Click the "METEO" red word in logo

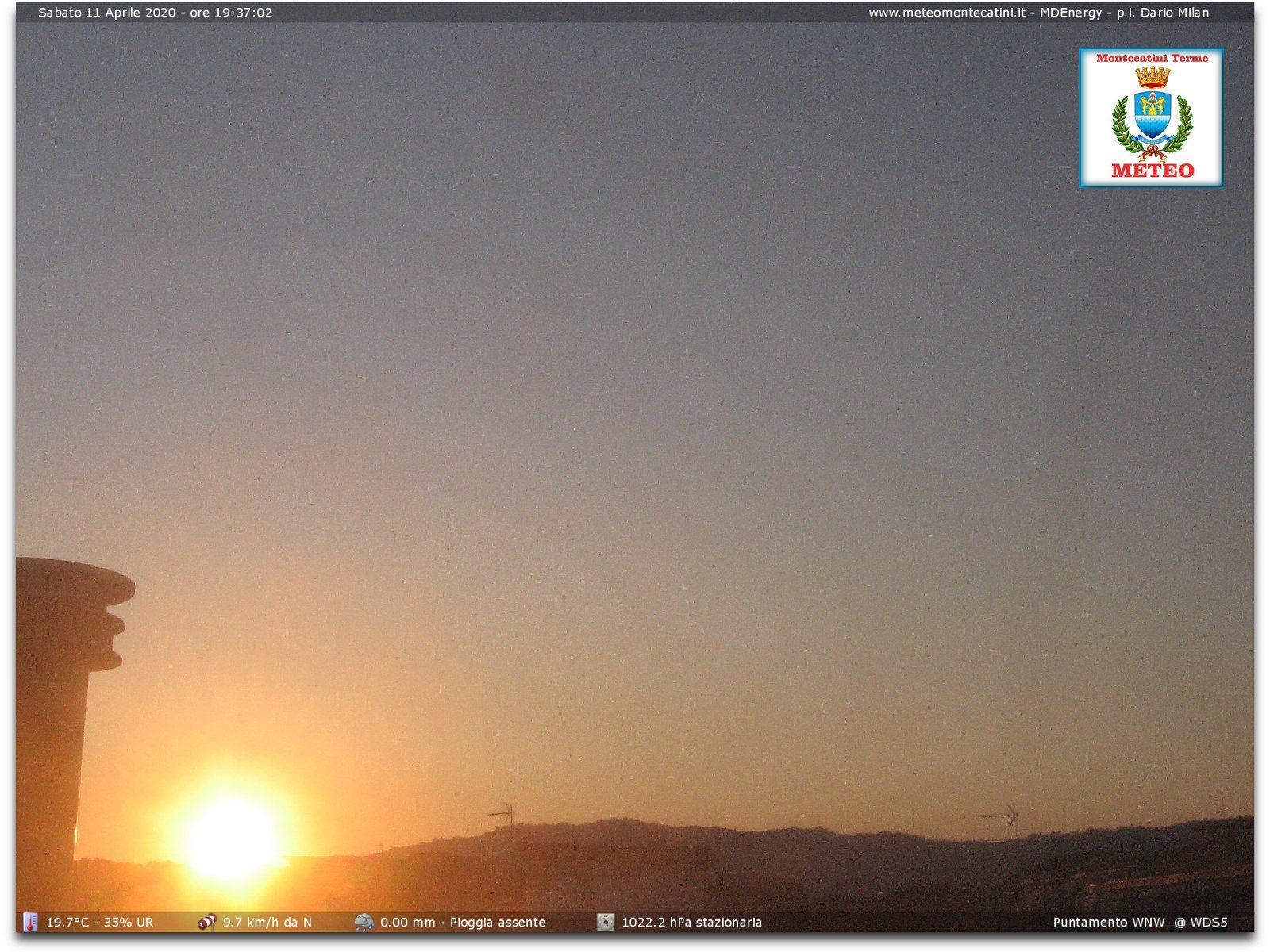point(1153,170)
